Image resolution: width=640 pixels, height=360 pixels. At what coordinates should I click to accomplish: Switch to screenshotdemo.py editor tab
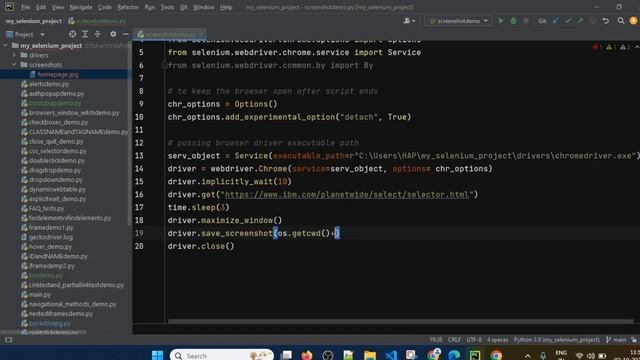[x=170, y=35]
